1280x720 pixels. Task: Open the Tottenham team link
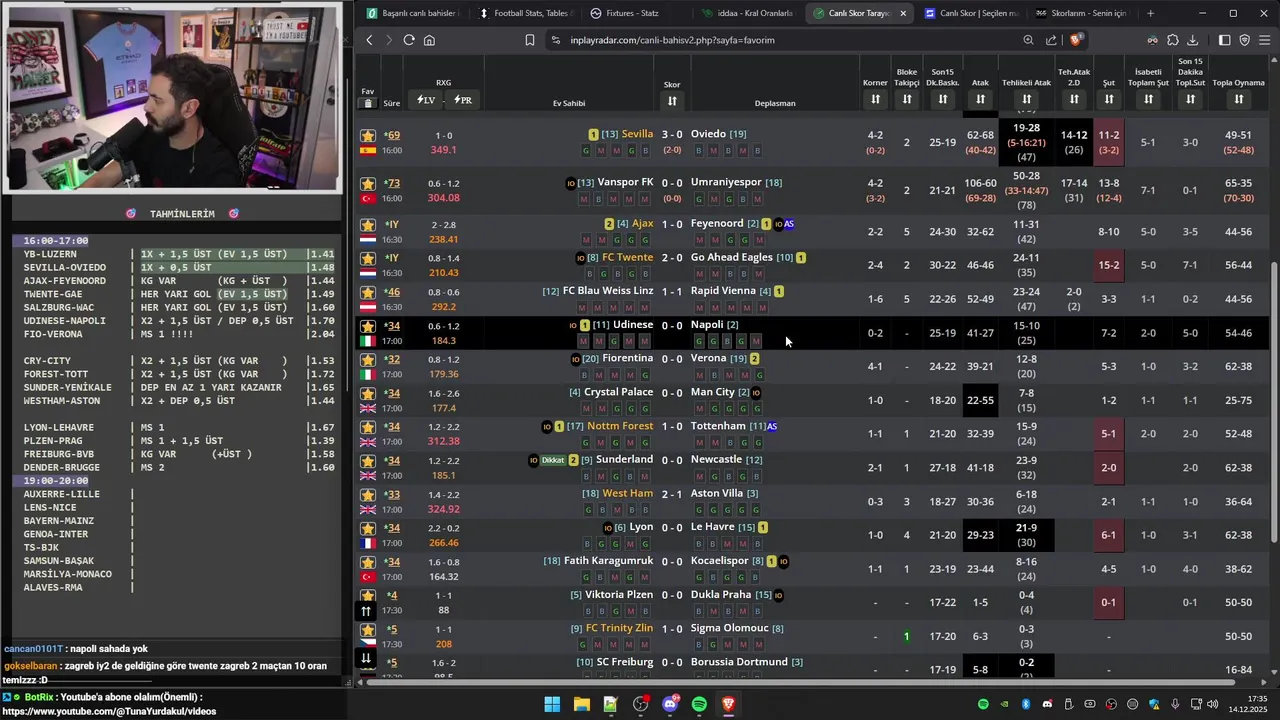click(x=718, y=426)
